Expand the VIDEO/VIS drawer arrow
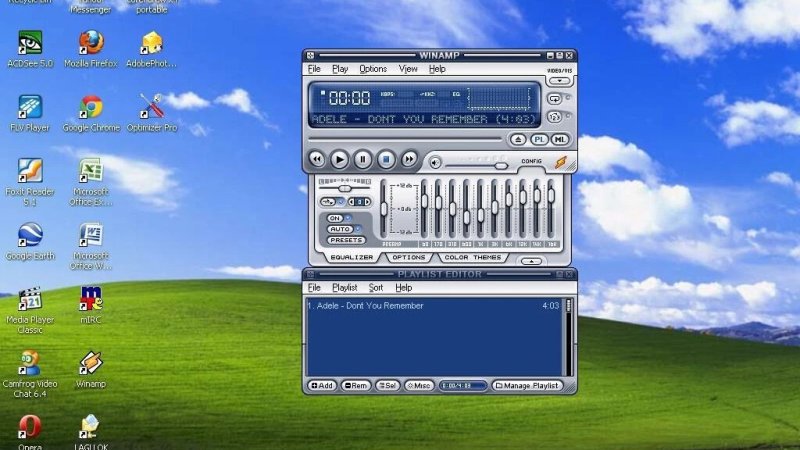The height and width of the screenshot is (450, 800). [560, 81]
